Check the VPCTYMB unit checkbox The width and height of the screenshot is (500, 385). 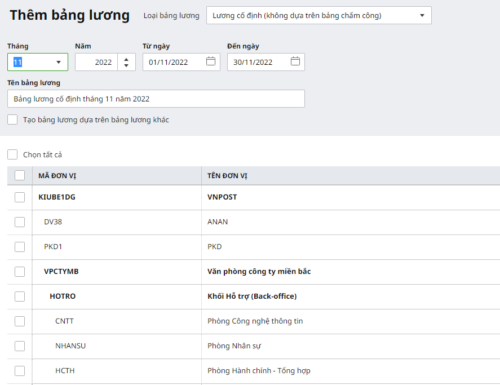pyautogui.click(x=20, y=271)
